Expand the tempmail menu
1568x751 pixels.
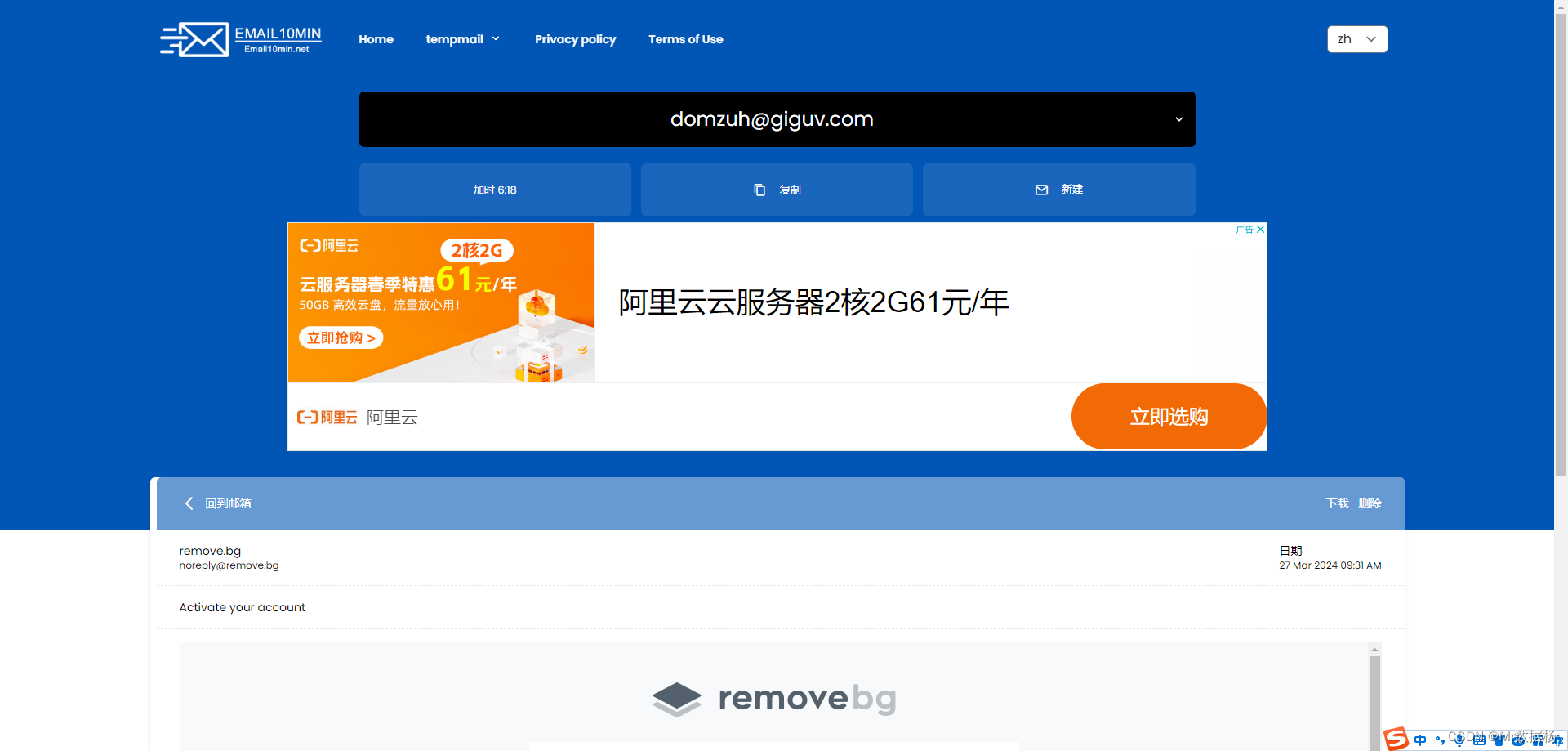(462, 39)
